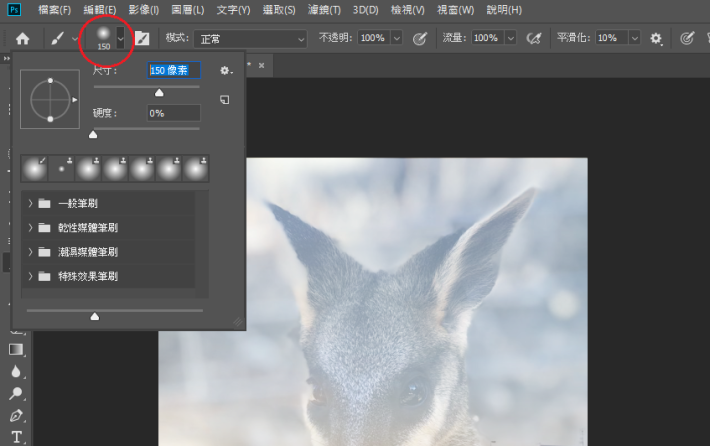Expand the 一般筆刷 folder
The height and width of the screenshot is (446, 710).
(x=30, y=203)
